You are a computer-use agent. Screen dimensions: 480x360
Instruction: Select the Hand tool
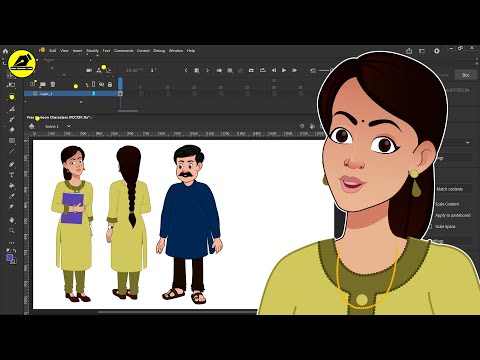pos(12,220)
